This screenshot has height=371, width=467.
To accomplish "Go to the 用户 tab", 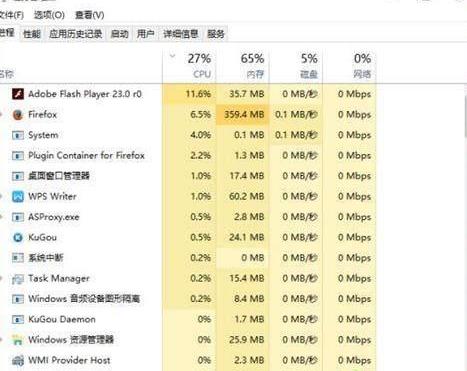I will pos(146,34).
